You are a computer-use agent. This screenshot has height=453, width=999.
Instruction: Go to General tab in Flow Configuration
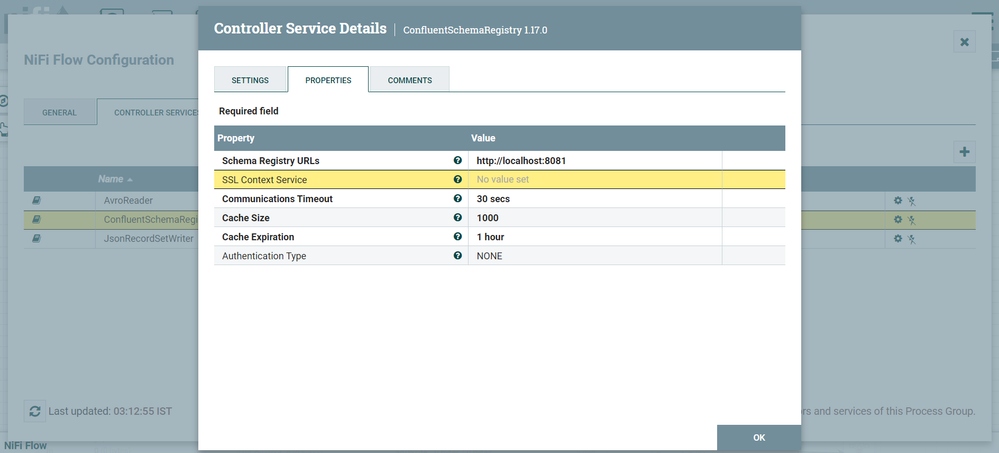coord(59,113)
